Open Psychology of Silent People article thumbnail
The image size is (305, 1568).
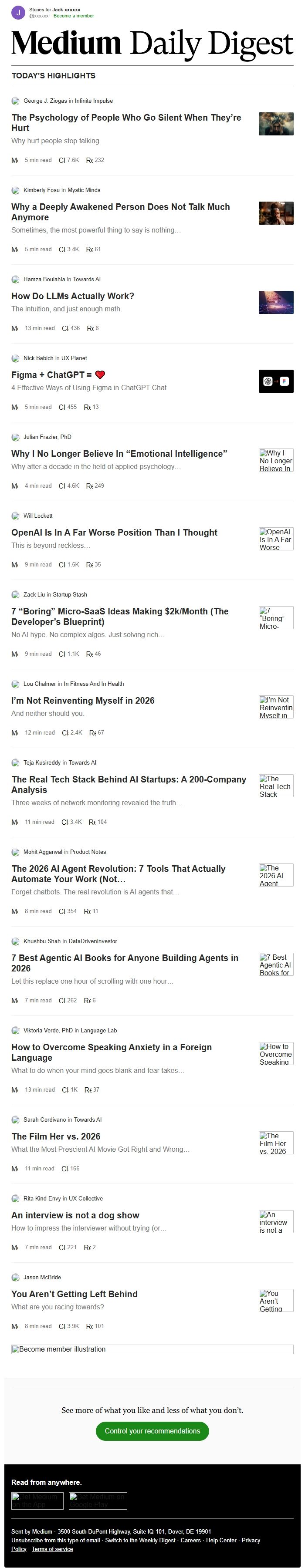pyautogui.click(x=276, y=124)
